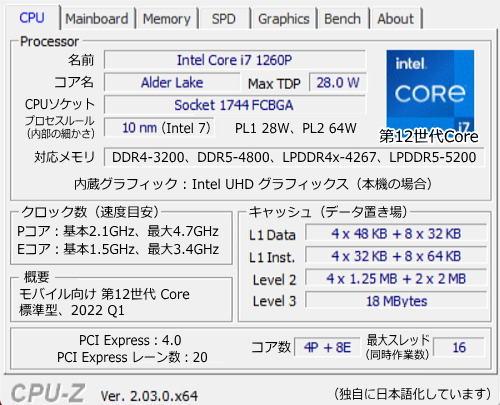This screenshot has width=500, height=405.
Task: Click the Eコア clock speed line
Action: pos(118,249)
